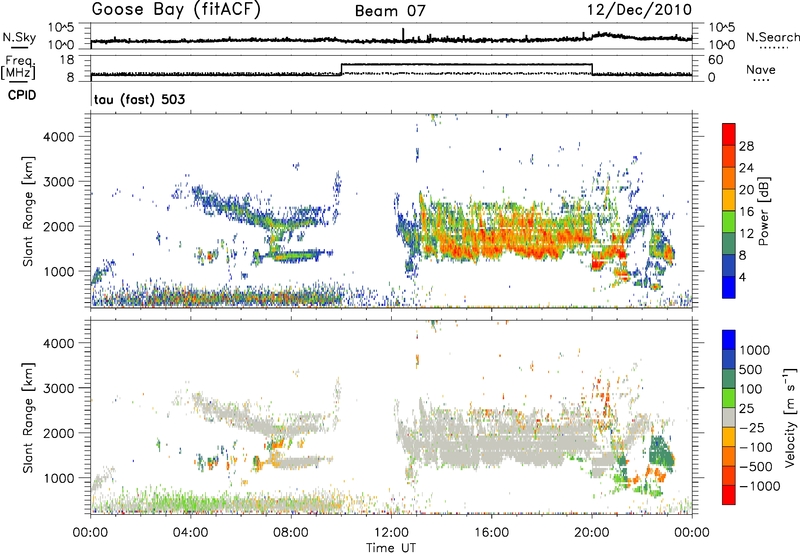Viewport: 800px width, 554px height.
Task: Click the '60' tick on the Nave axis
Action: click(716, 60)
